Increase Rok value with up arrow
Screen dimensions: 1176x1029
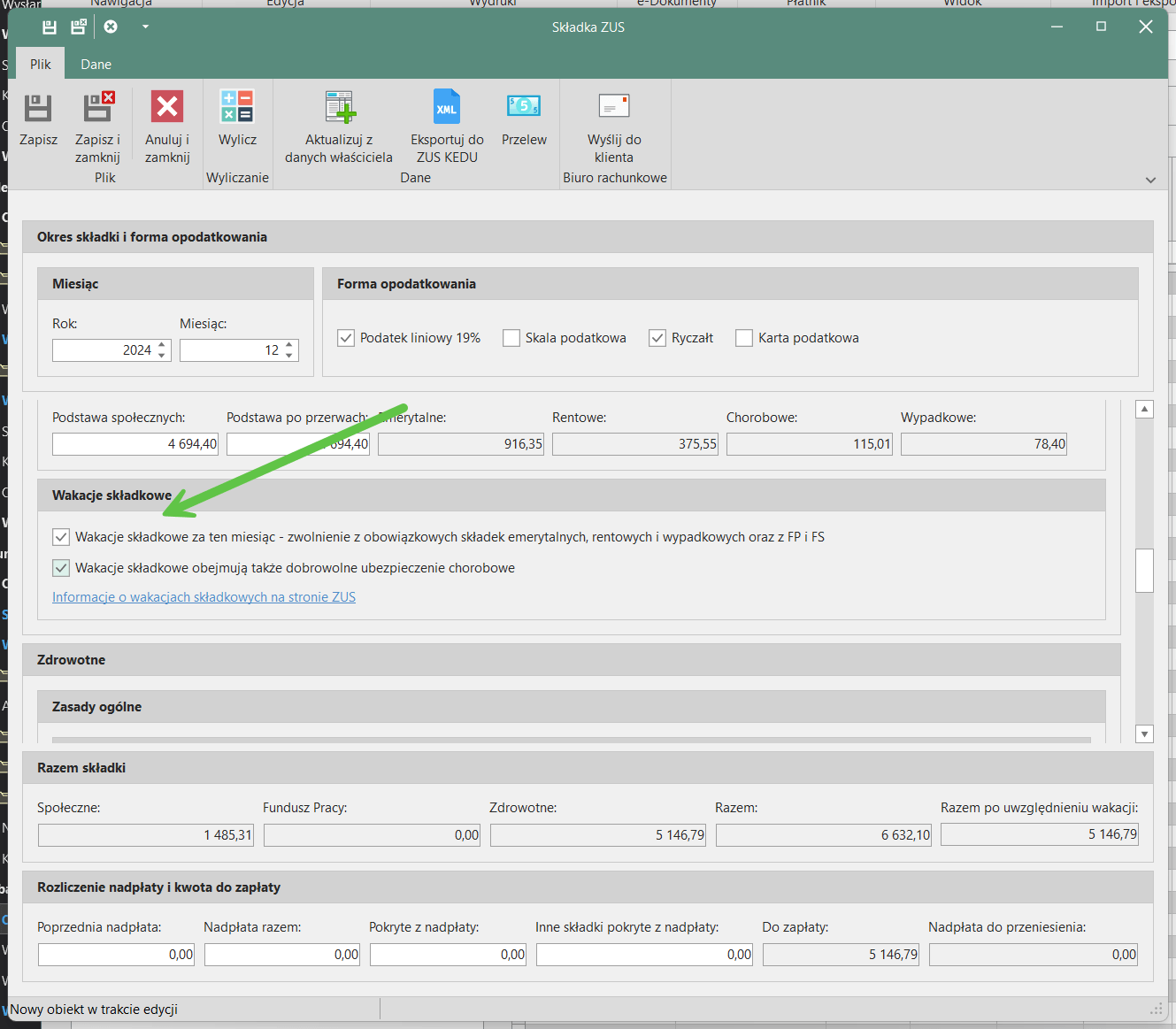[162, 345]
